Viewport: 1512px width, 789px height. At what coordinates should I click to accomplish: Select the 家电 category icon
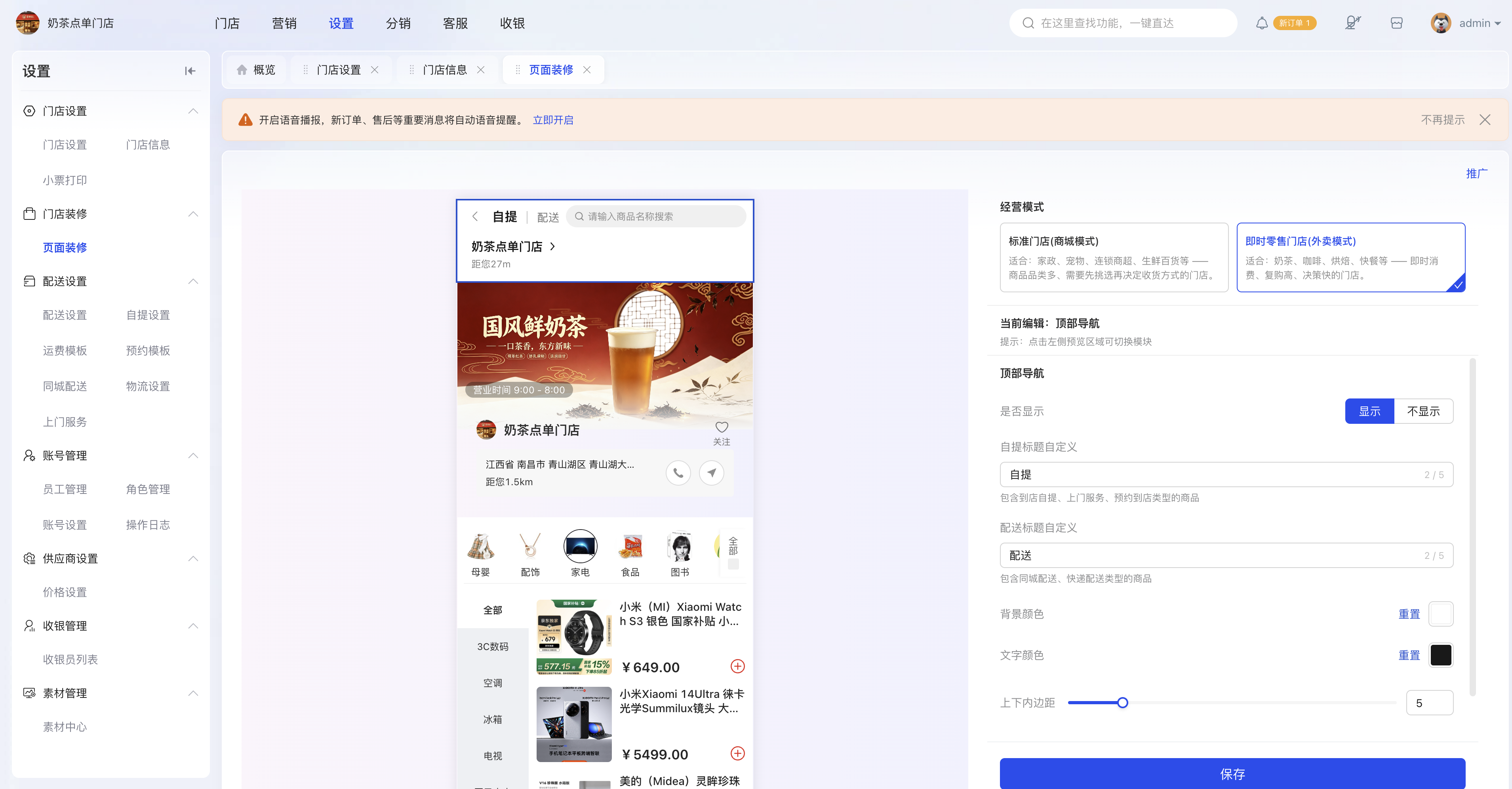580,546
